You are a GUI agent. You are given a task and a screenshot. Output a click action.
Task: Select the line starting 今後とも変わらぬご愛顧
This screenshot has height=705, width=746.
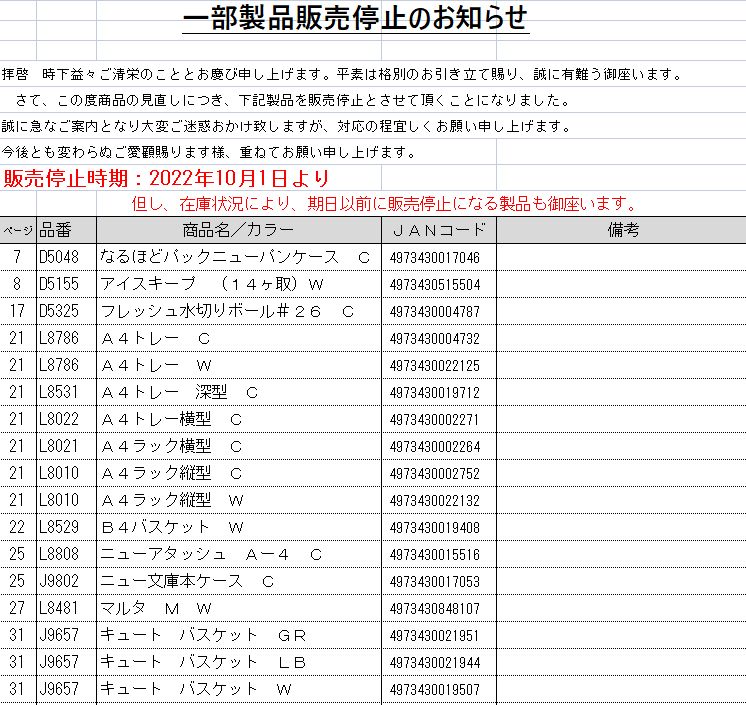click(x=209, y=153)
